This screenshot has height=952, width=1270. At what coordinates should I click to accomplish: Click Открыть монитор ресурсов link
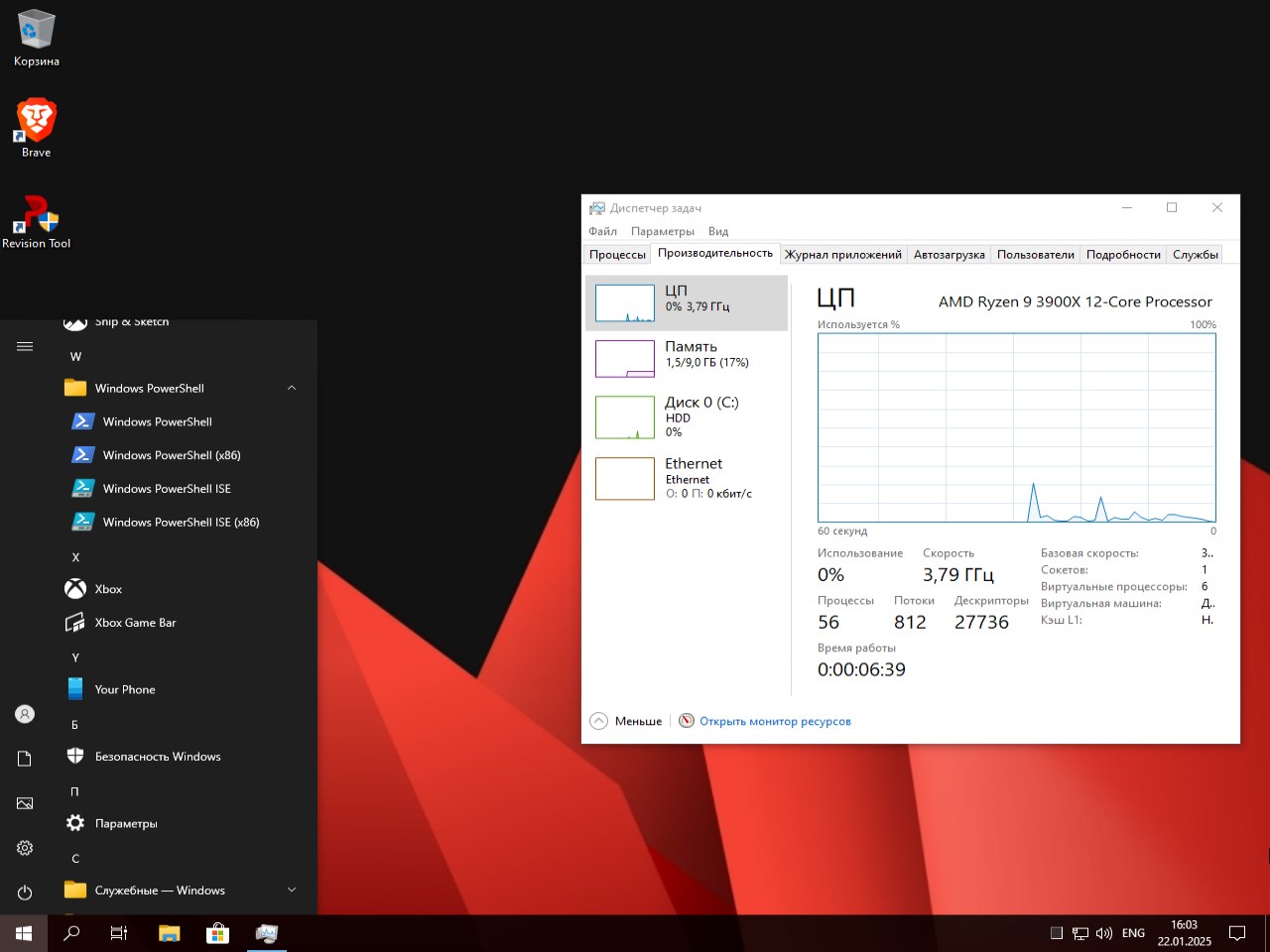(775, 721)
